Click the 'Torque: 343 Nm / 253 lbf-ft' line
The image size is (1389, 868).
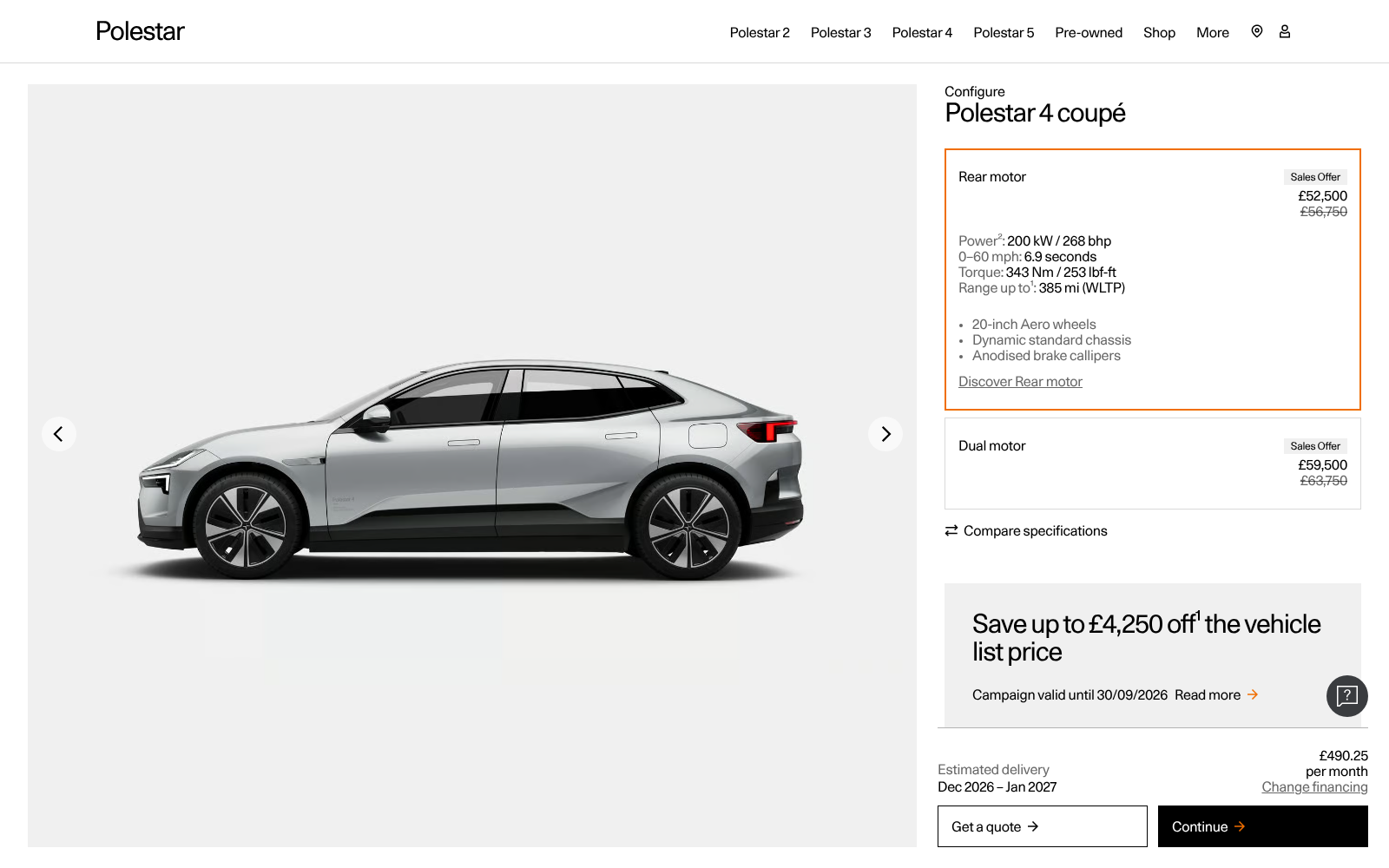click(x=1037, y=273)
